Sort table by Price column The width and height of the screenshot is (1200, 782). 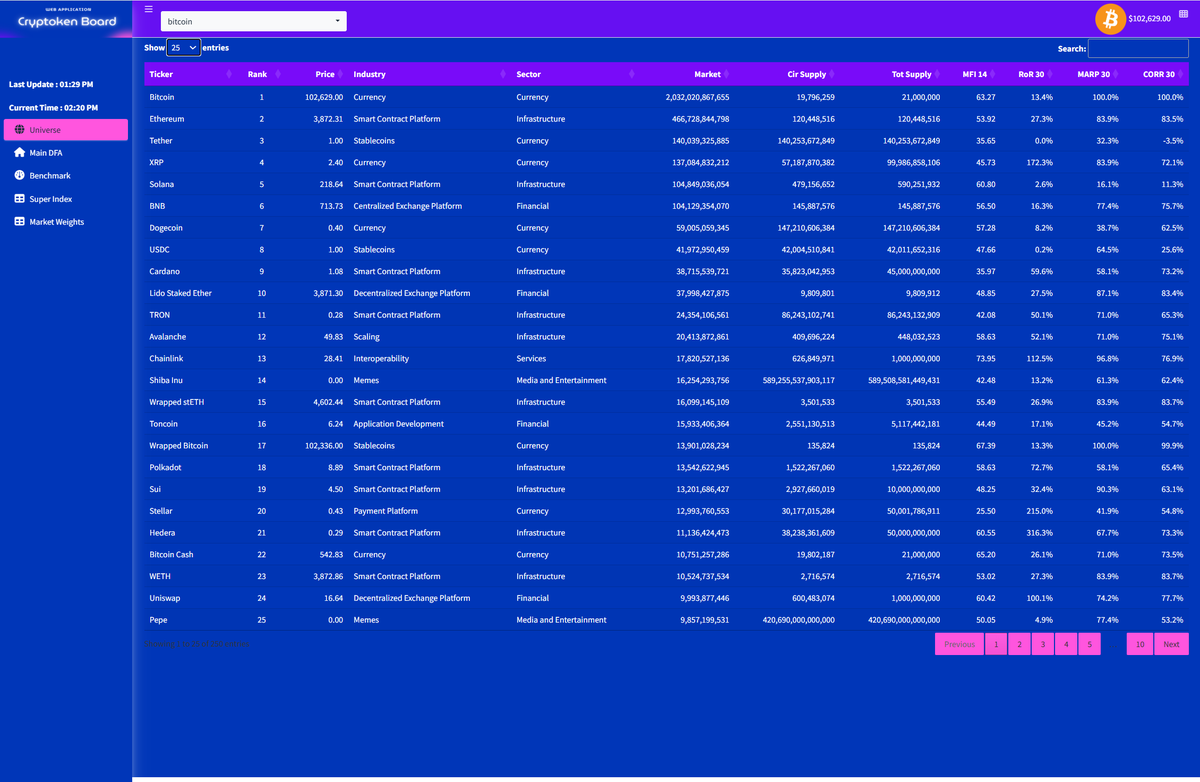[x=317, y=74]
